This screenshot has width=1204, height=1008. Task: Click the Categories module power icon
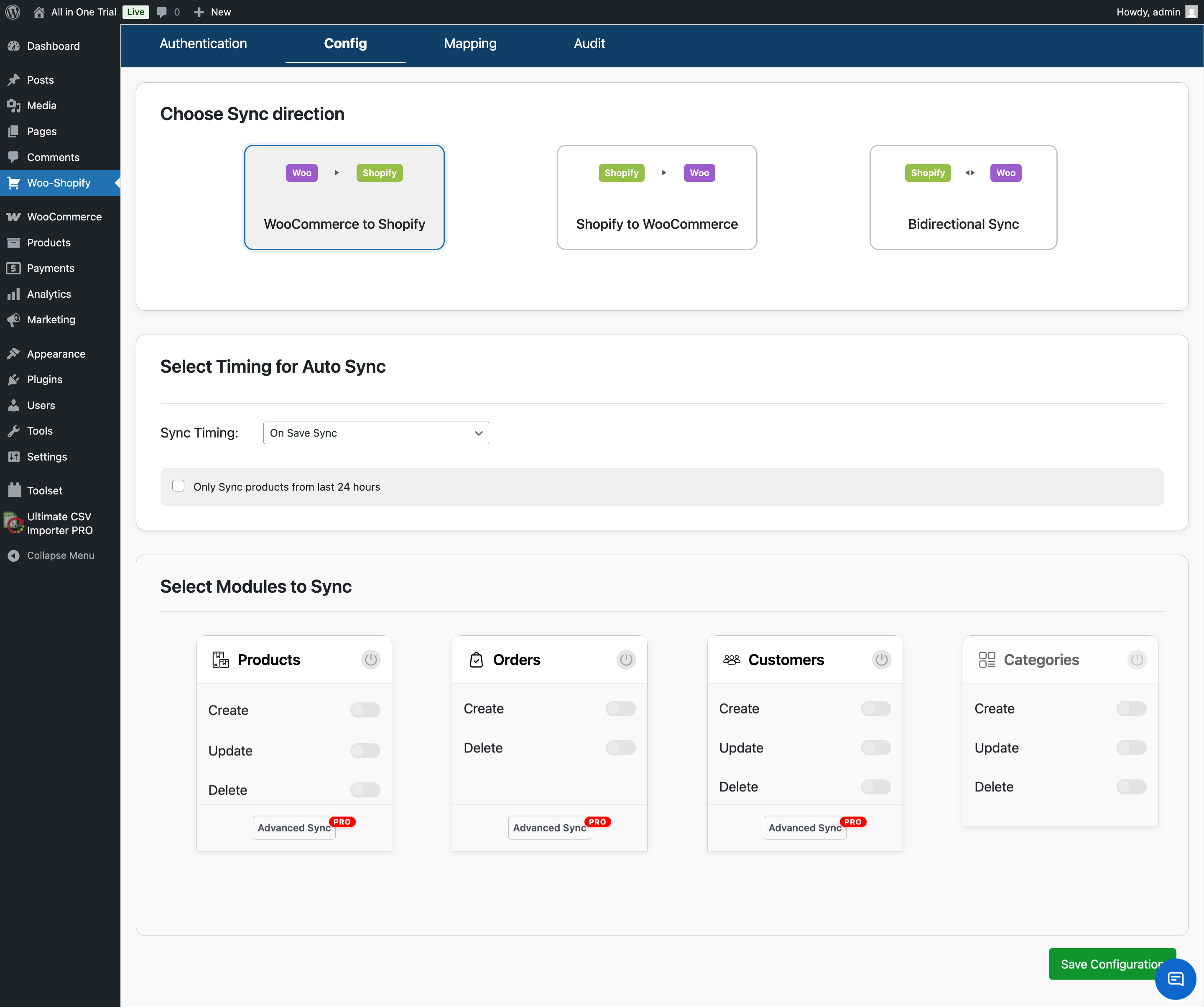coord(1136,660)
